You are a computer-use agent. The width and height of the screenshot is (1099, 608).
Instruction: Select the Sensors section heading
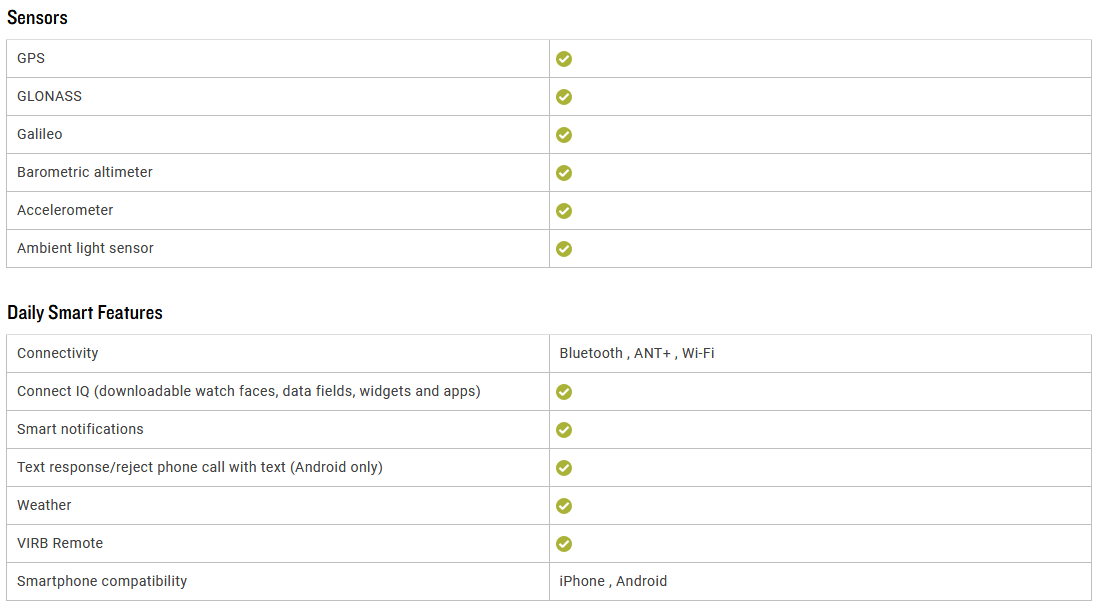click(37, 18)
